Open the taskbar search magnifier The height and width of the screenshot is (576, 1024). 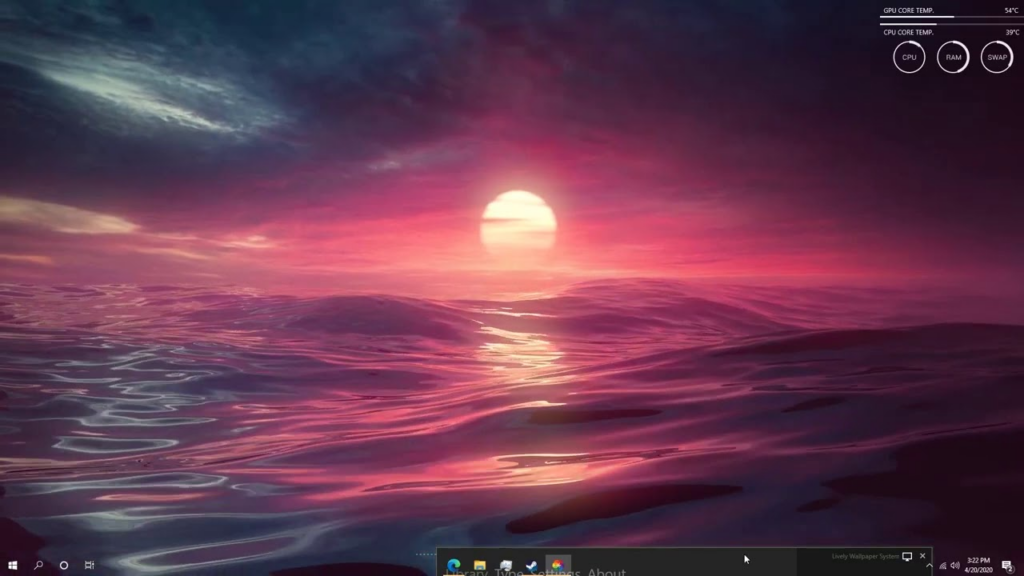coord(39,565)
